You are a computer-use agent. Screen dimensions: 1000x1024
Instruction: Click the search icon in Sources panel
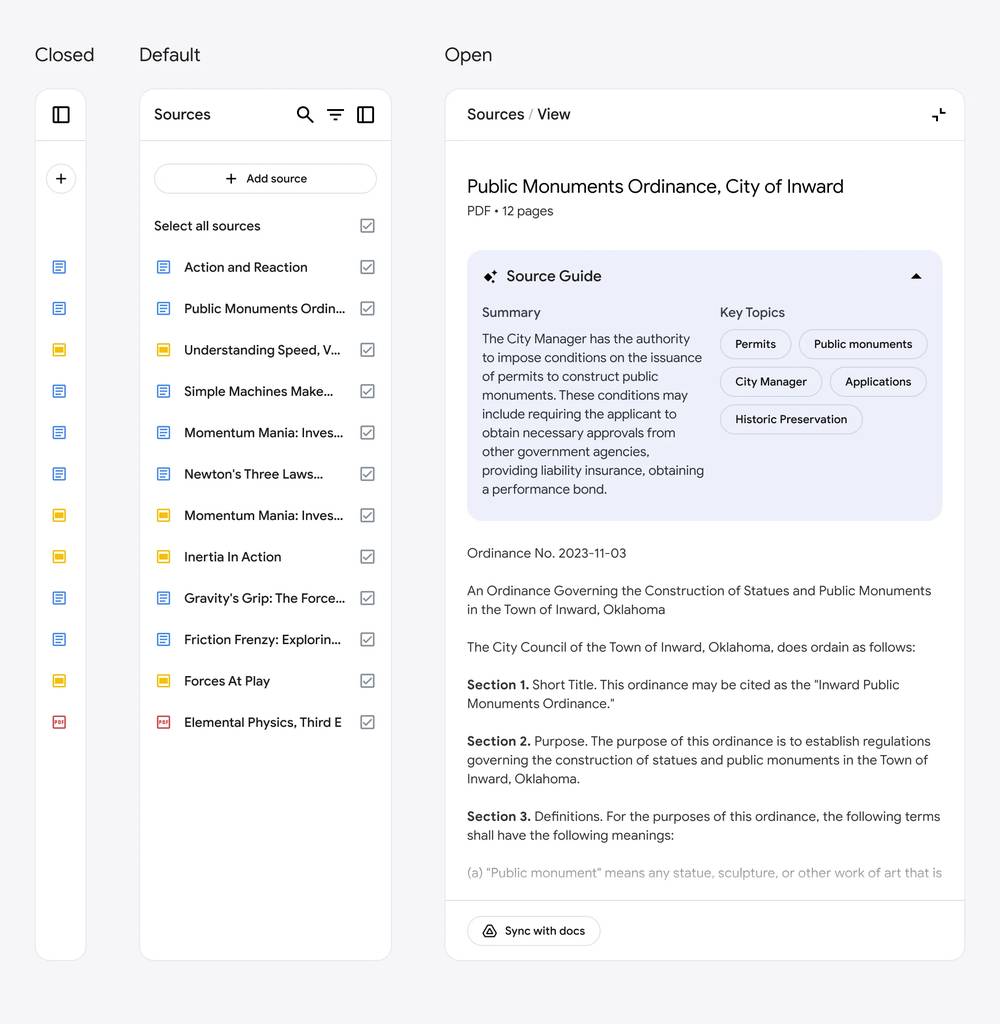(305, 115)
